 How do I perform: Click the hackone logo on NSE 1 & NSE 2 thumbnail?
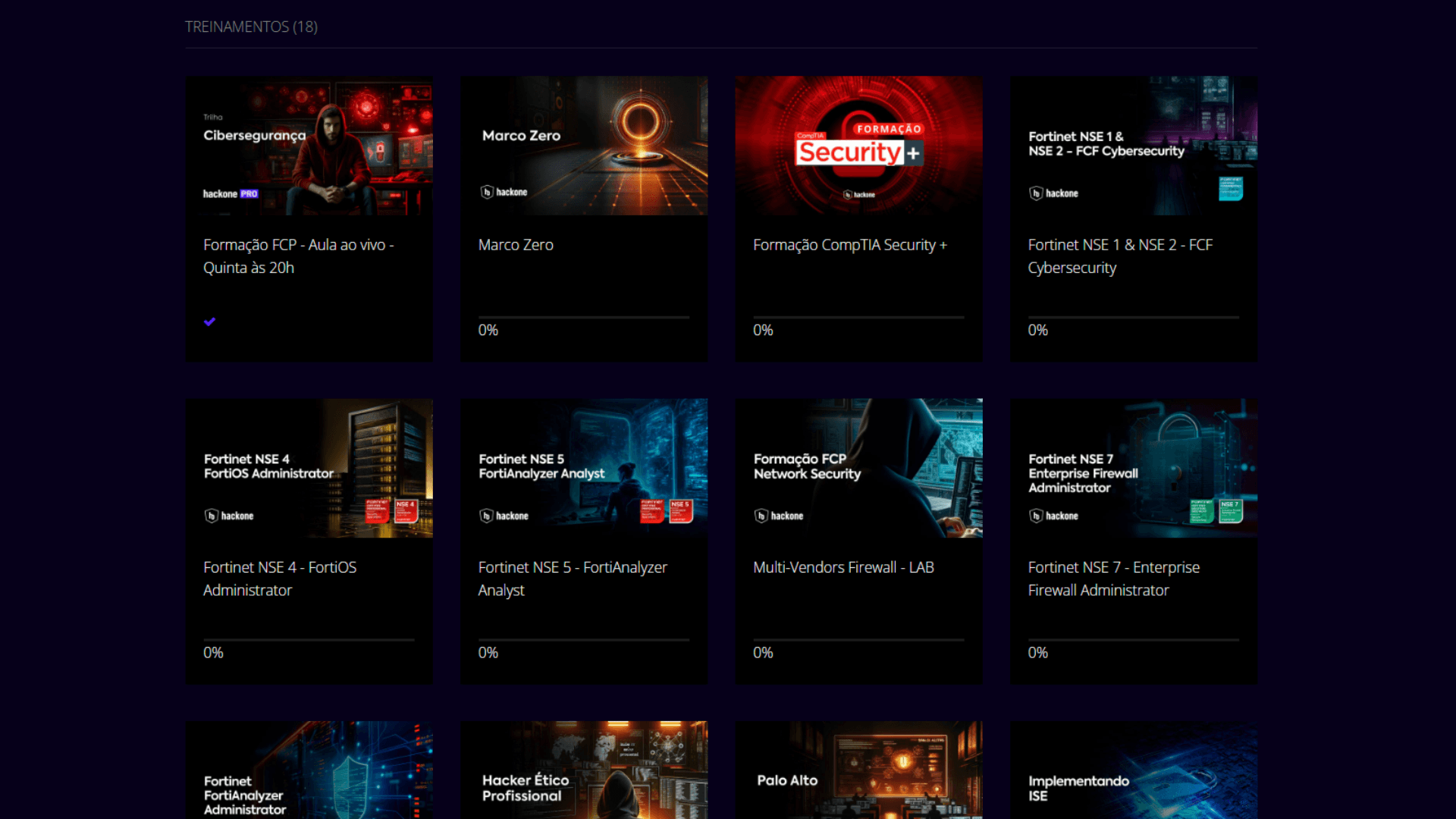pyautogui.click(x=1054, y=193)
